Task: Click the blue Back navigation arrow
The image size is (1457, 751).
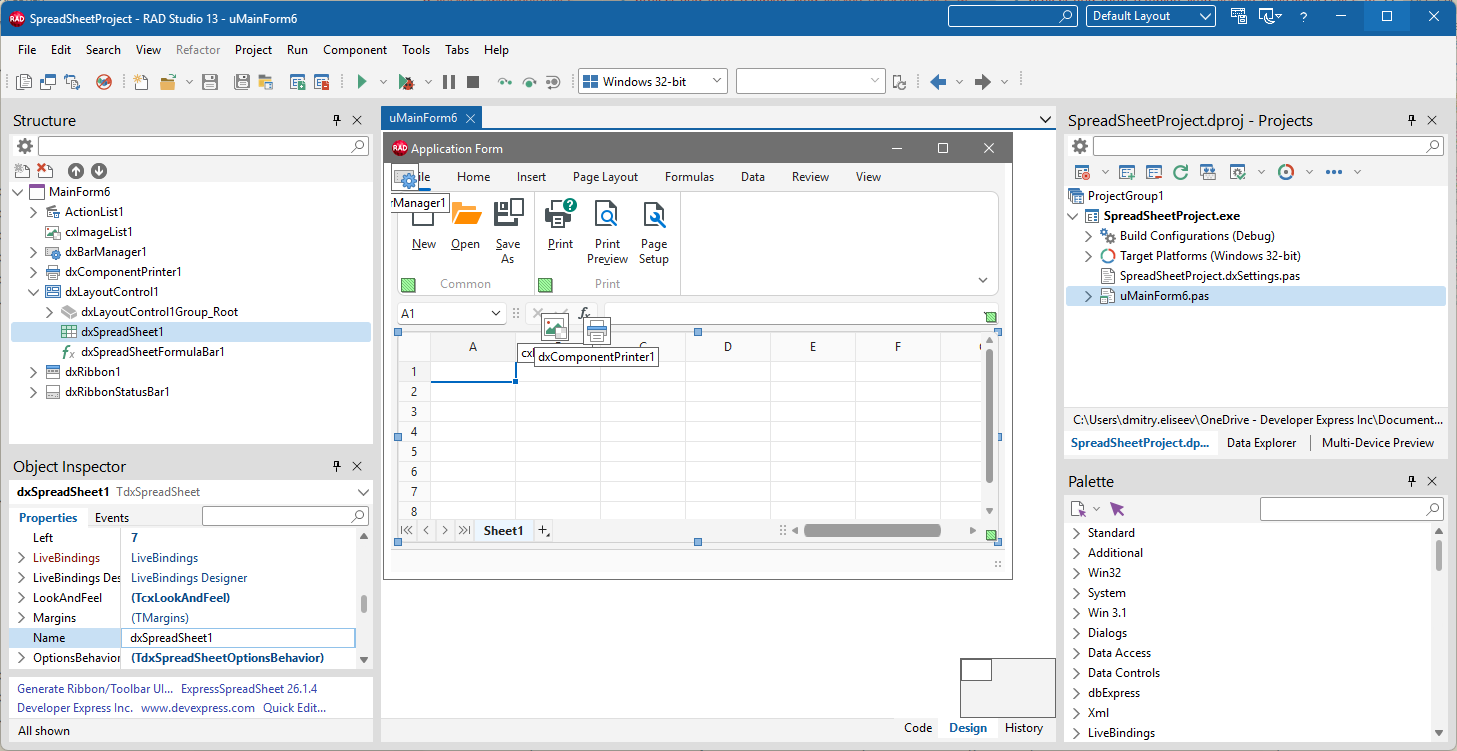Action: click(938, 82)
